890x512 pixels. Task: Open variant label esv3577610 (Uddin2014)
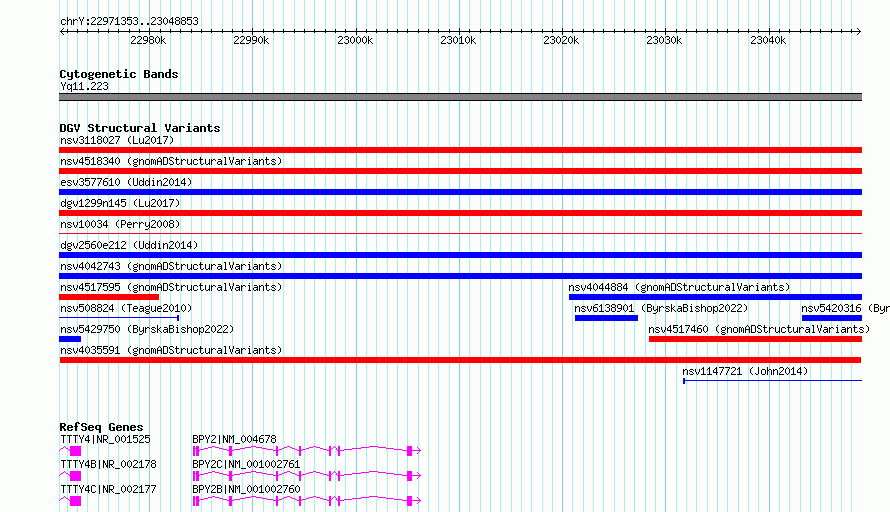126,182
